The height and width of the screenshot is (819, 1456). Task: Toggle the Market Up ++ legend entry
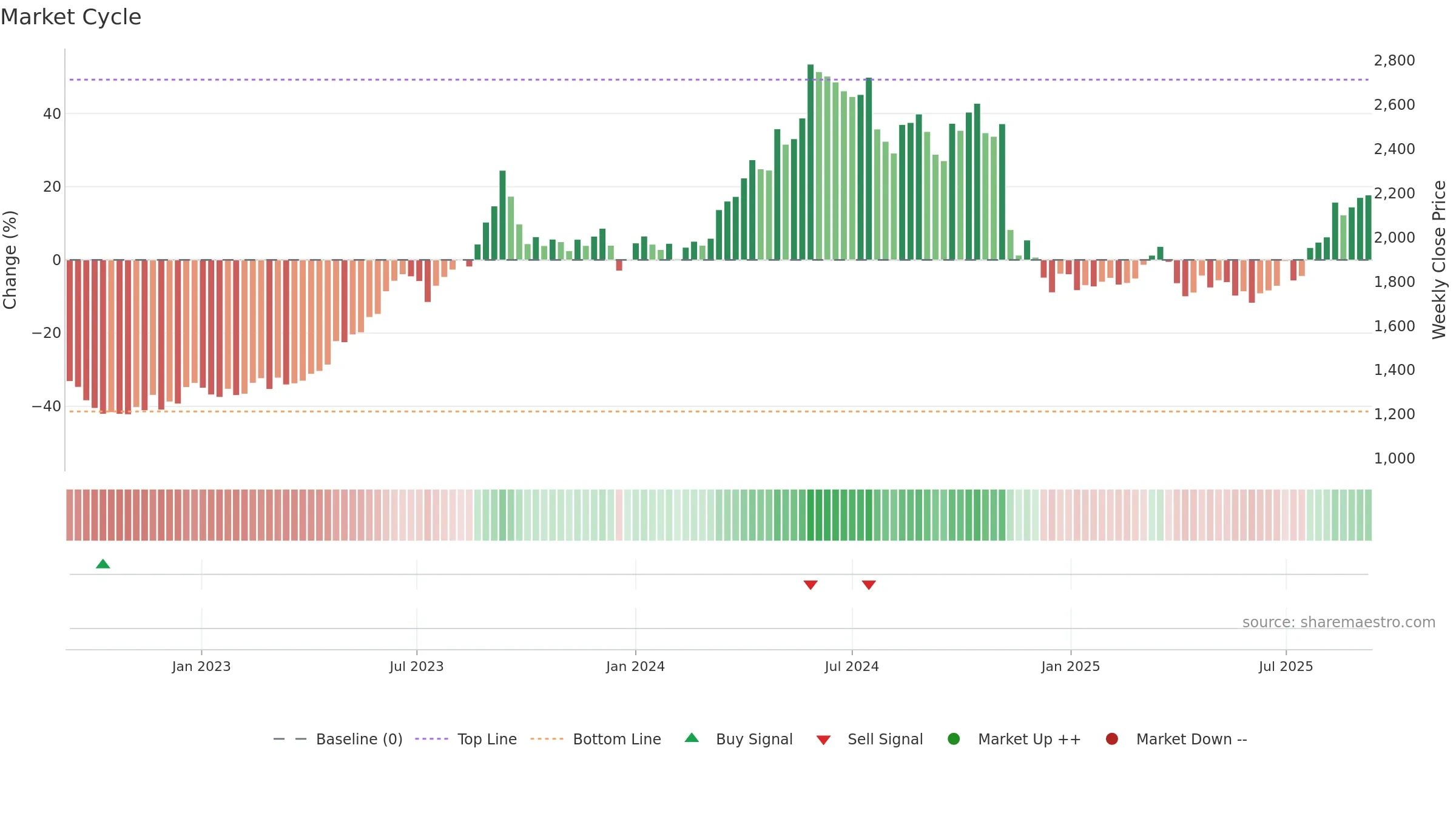tap(1014, 739)
